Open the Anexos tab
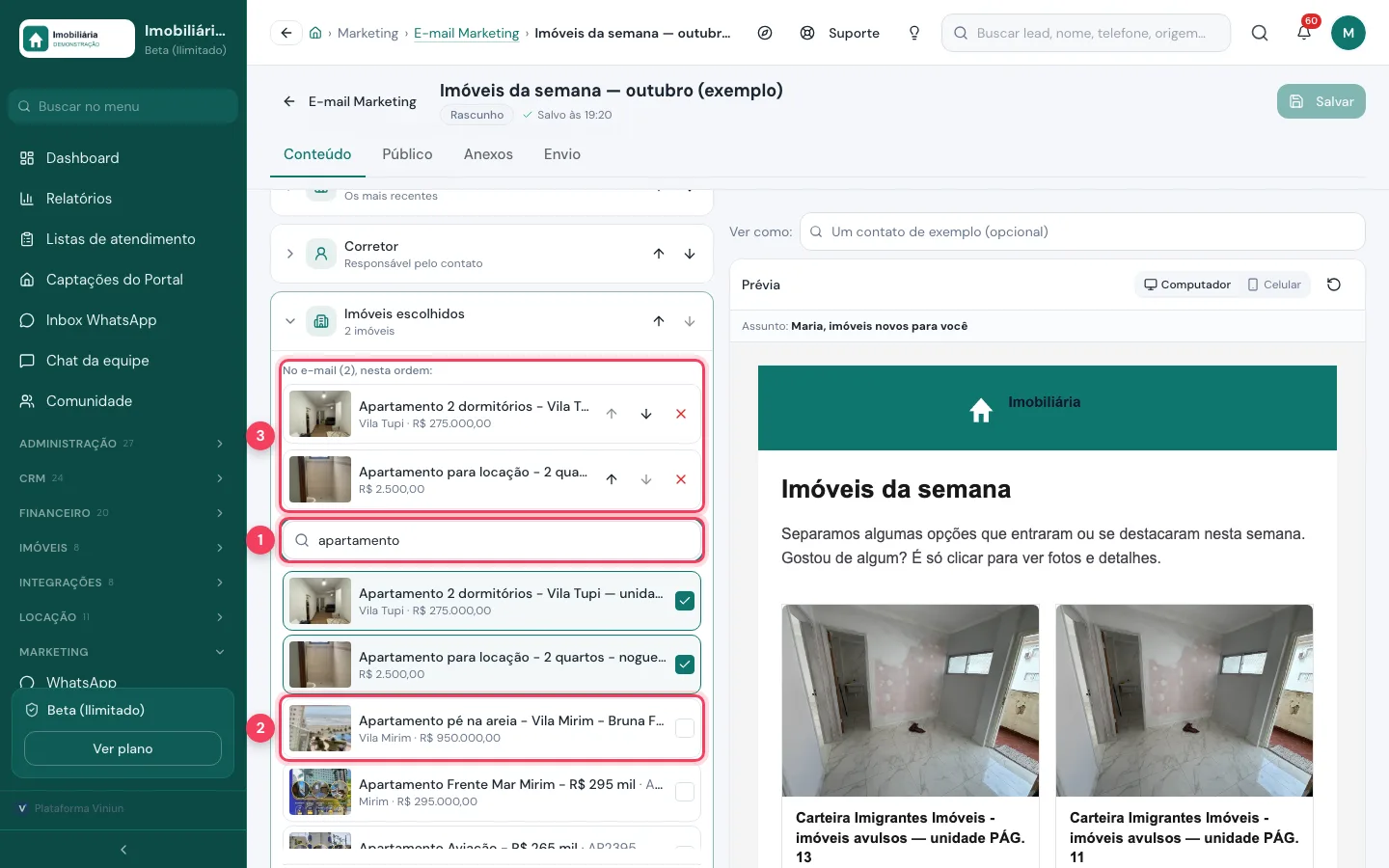The width and height of the screenshot is (1389, 868). pyautogui.click(x=488, y=154)
